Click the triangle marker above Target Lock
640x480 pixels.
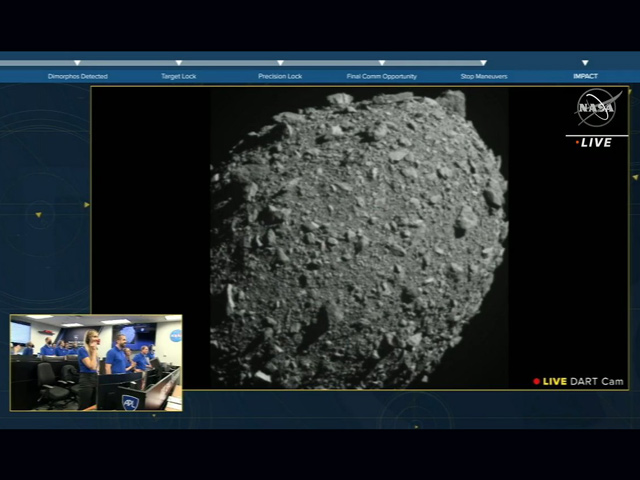(179, 63)
